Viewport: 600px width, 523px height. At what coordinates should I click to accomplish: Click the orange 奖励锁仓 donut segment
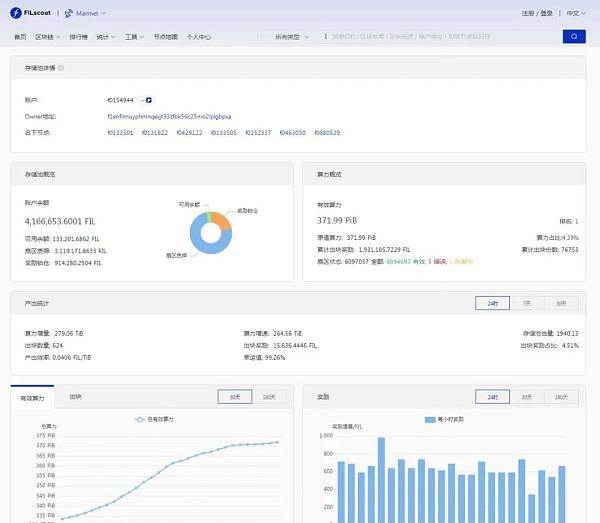222,220
